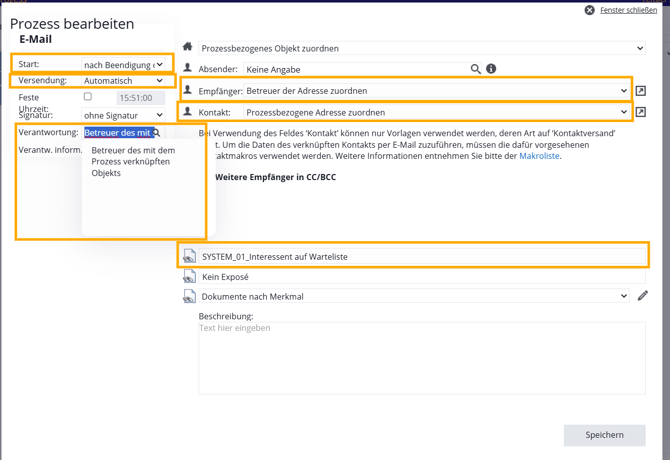Open external link icon beside Empfänger row

(x=641, y=91)
